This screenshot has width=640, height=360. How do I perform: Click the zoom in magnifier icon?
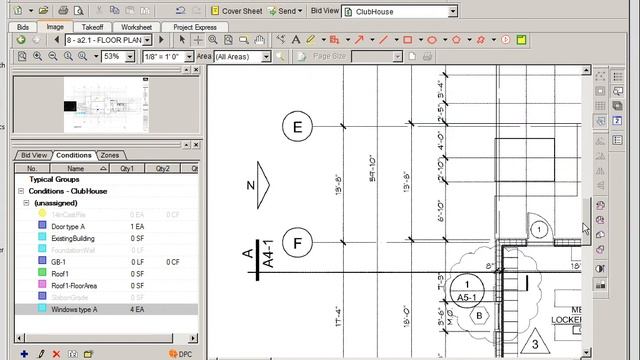coord(38,56)
